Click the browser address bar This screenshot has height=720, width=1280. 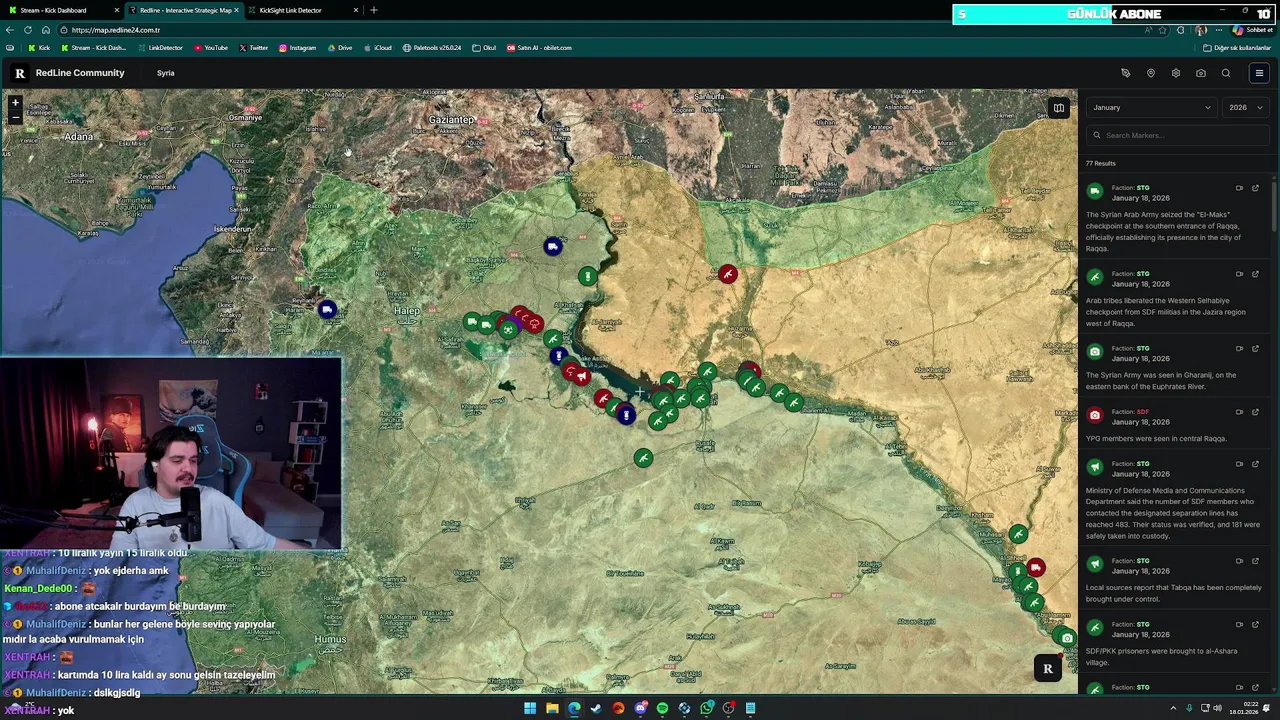click(x=600, y=30)
